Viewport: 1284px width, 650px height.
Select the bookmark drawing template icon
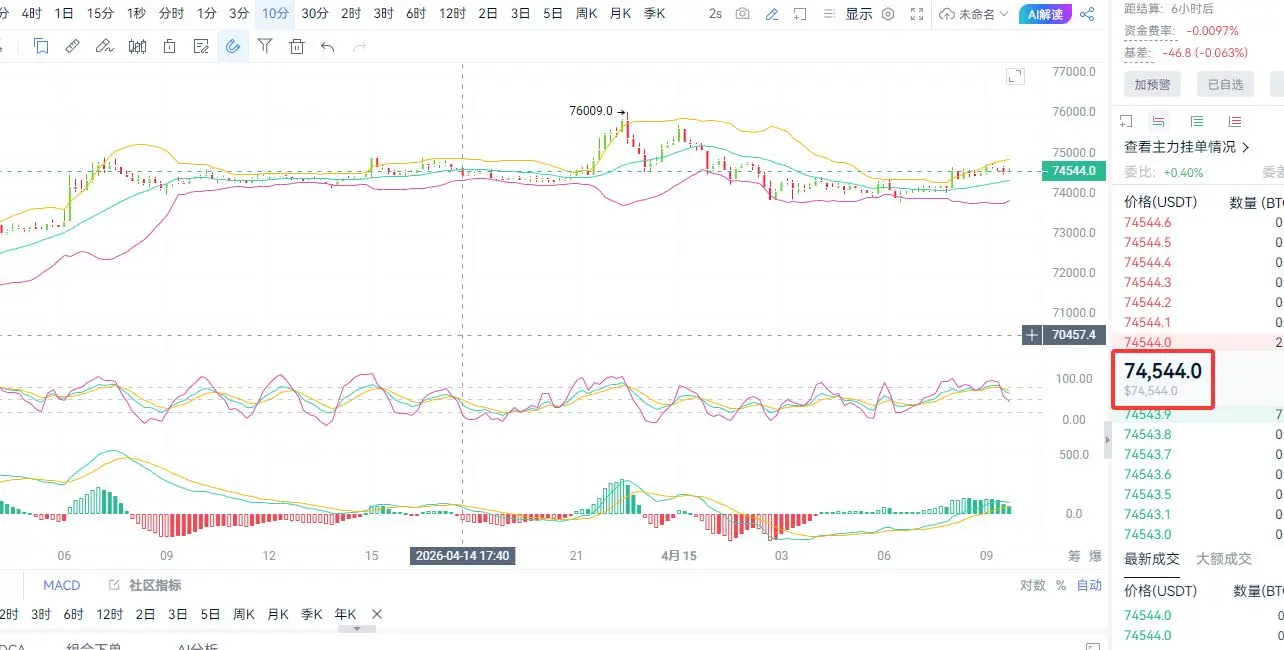pyautogui.click(x=41, y=46)
